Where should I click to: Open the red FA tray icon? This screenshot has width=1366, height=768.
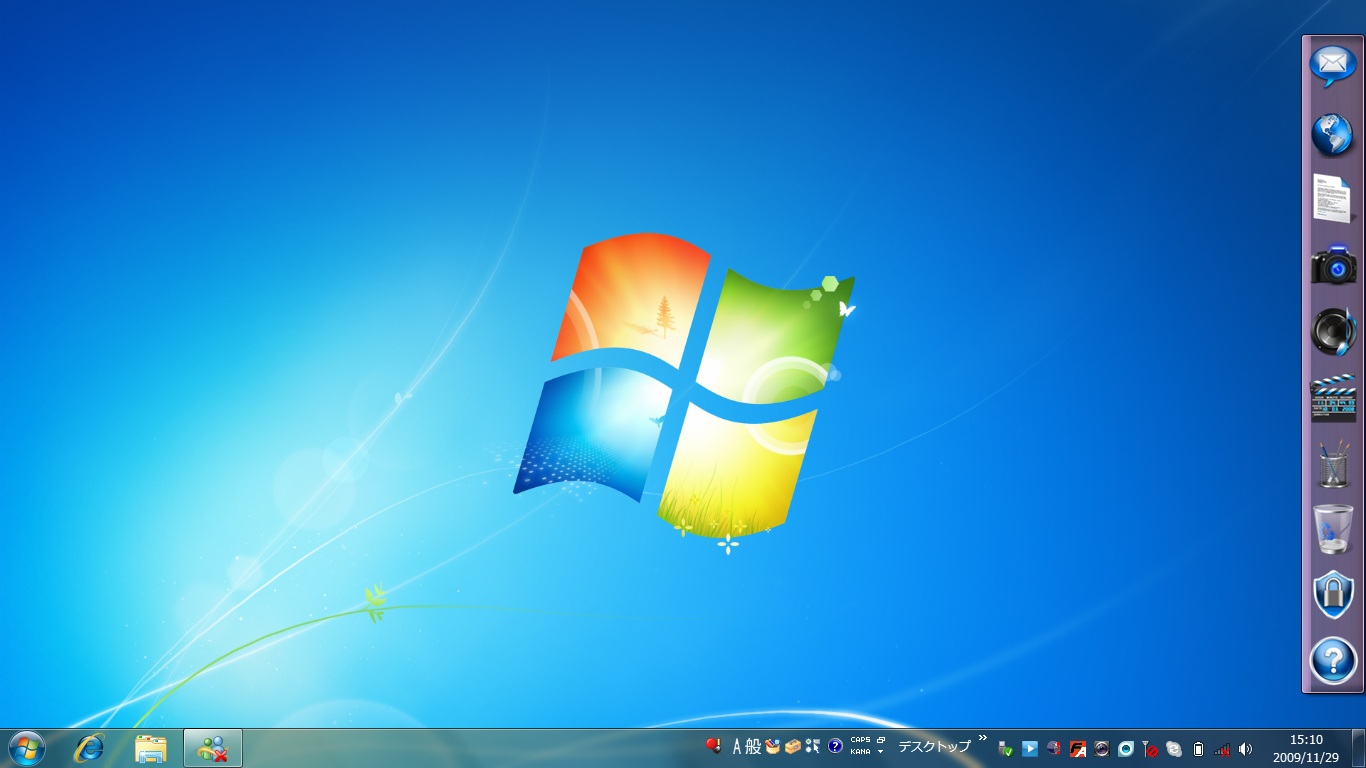1078,748
